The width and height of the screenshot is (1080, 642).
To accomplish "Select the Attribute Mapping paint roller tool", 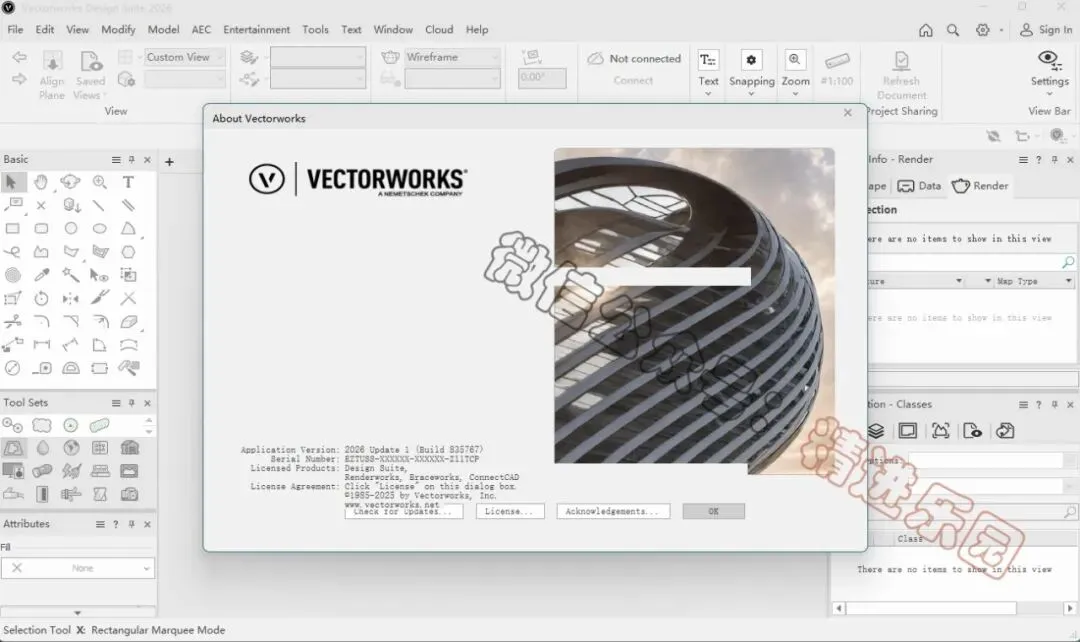I will 129,368.
